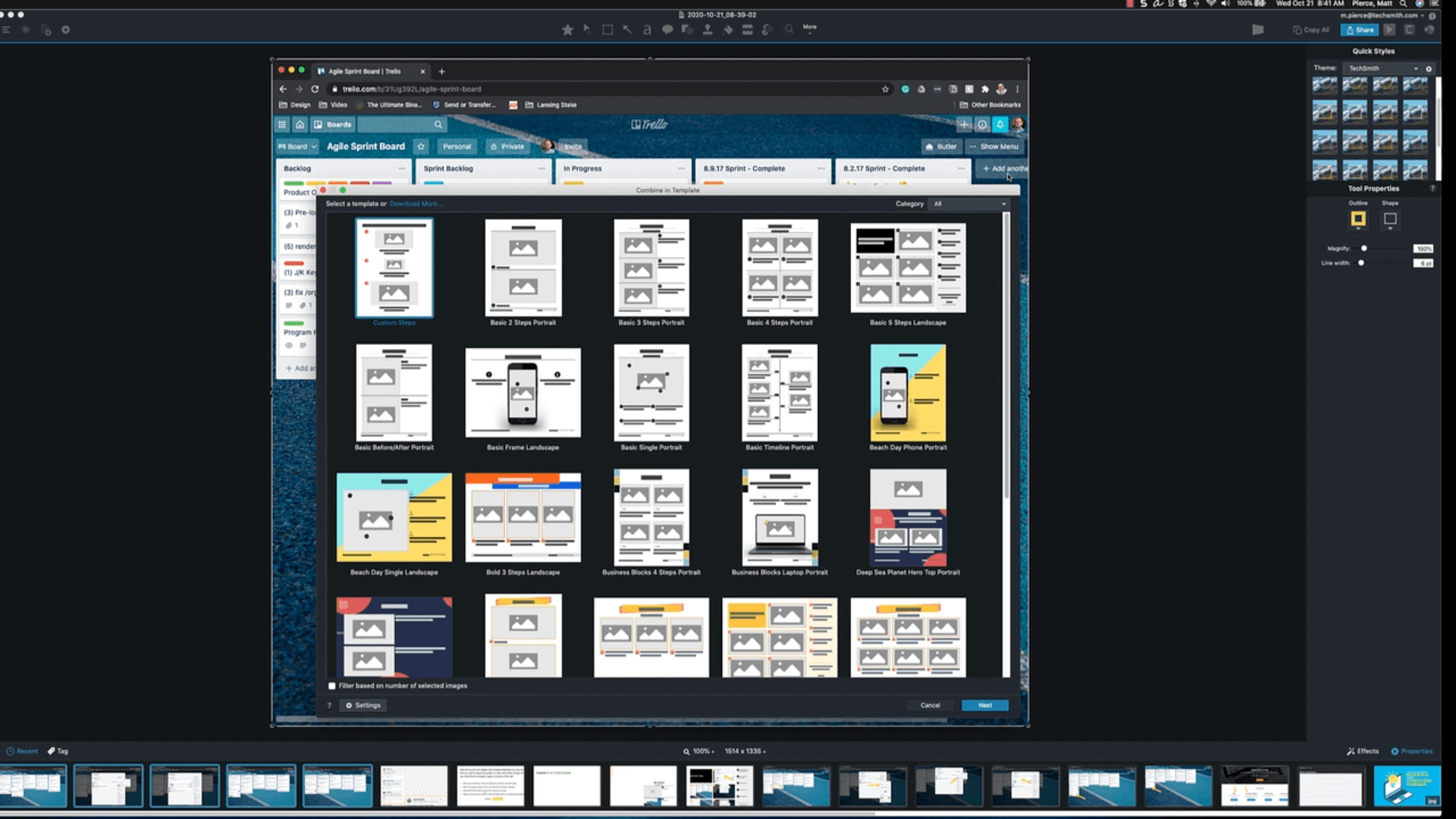Open the Outline color dropdown

point(1358,219)
